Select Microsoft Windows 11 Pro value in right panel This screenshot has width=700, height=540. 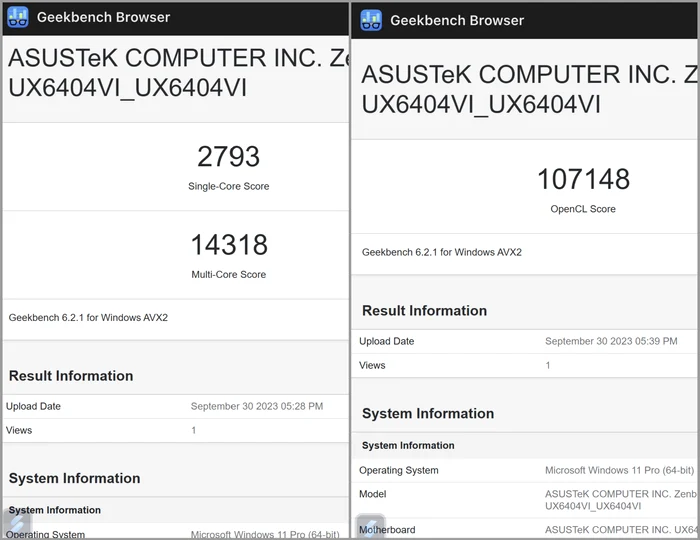tap(619, 470)
